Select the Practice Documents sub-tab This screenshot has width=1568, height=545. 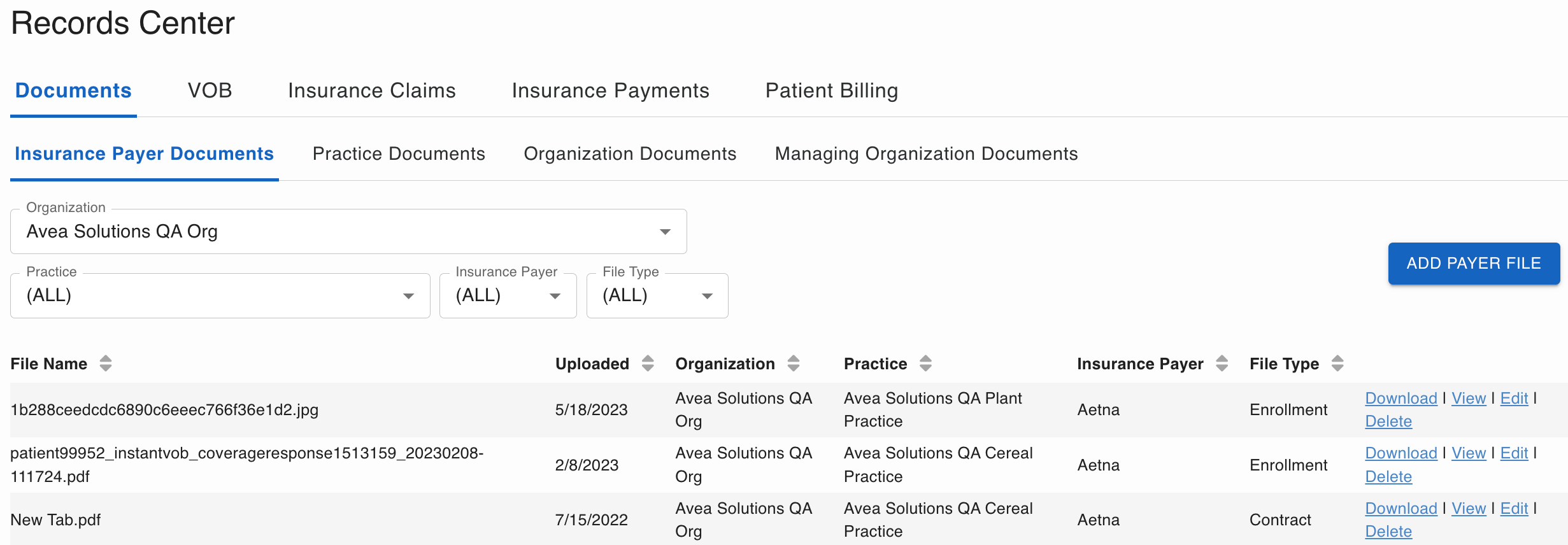point(399,153)
